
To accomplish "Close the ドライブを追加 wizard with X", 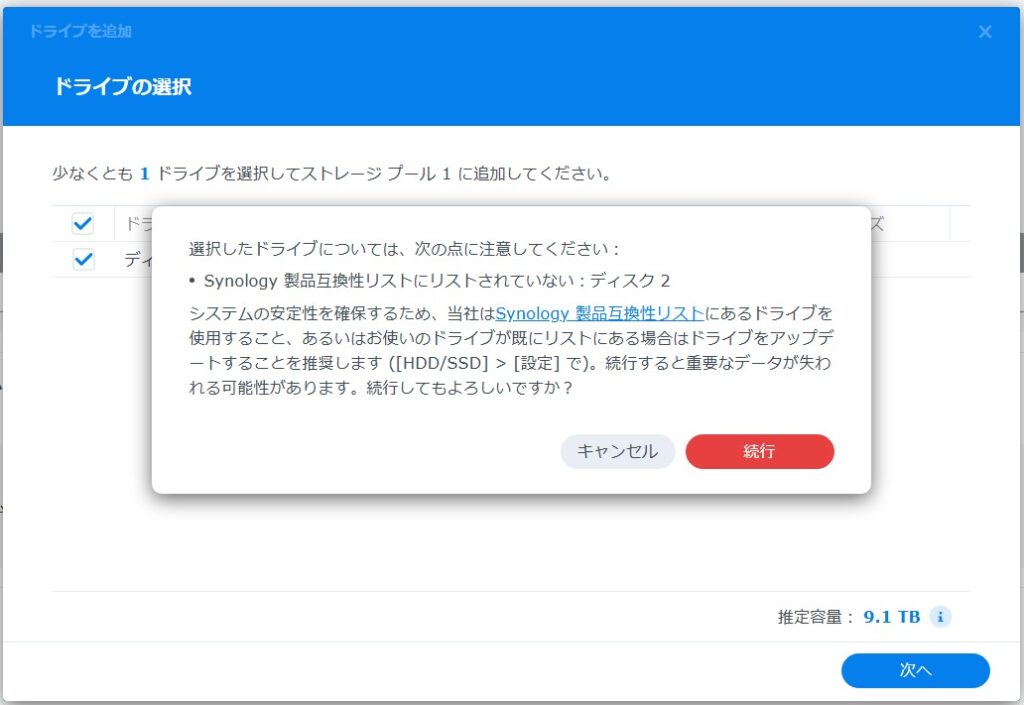I will 985,32.
